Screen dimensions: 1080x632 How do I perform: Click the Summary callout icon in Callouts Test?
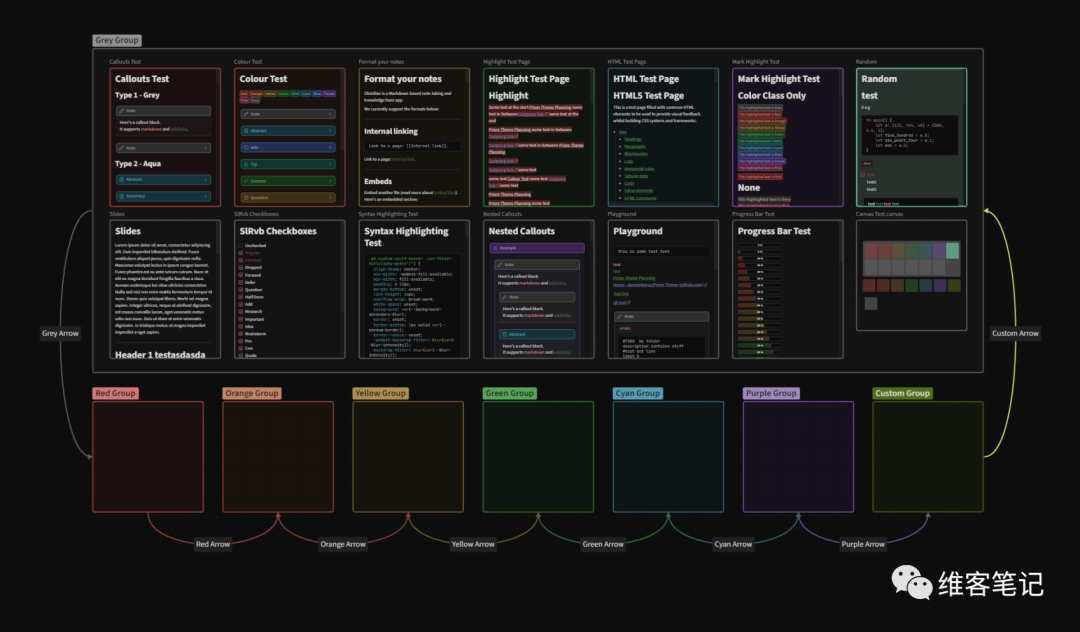(x=122, y=196)
